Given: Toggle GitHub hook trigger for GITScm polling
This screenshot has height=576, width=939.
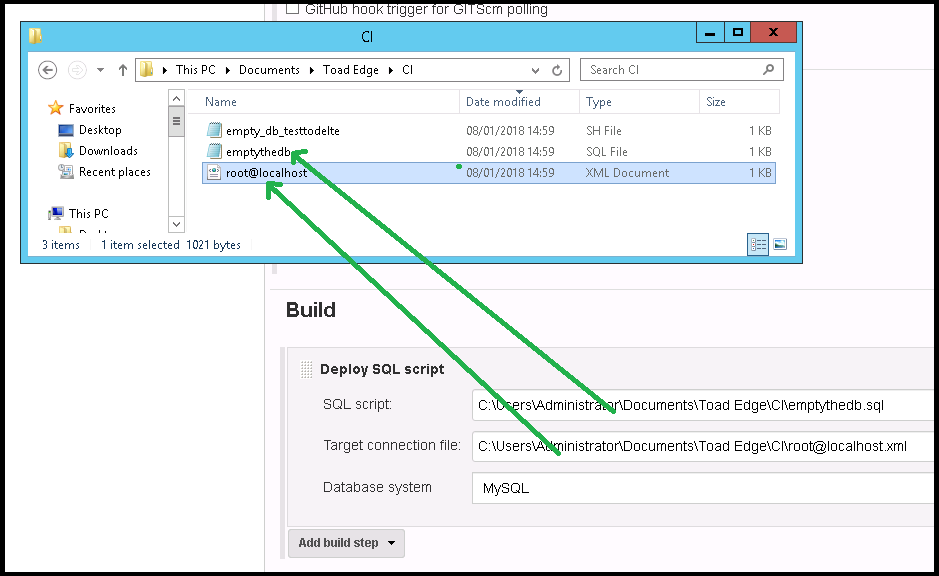Looking at the screenshot, I should 292,8.
